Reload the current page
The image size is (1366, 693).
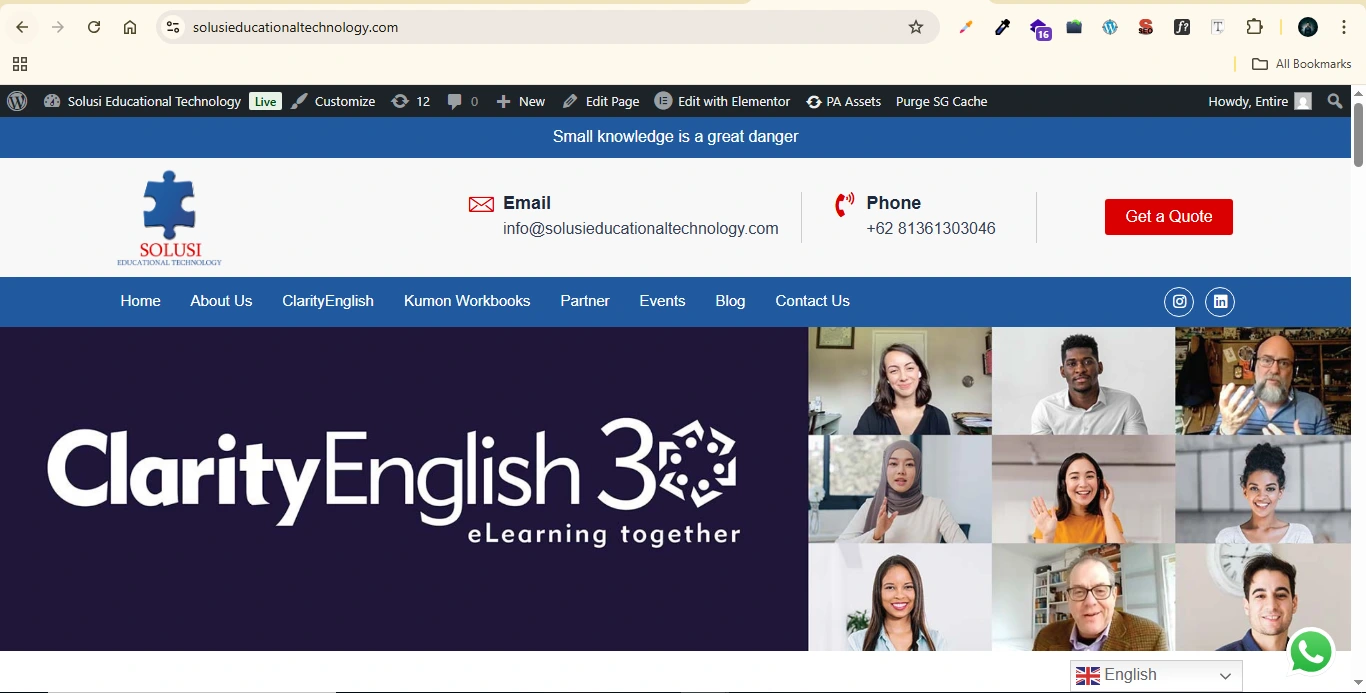[x=94, y=27]
